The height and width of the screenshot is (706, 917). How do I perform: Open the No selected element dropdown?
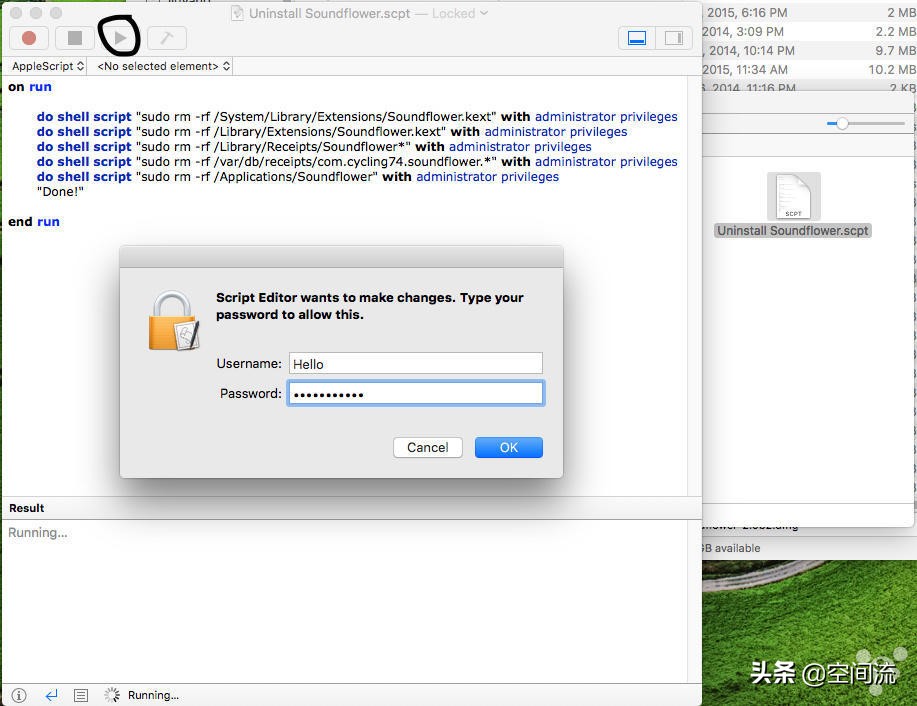(x=163, y=66)
